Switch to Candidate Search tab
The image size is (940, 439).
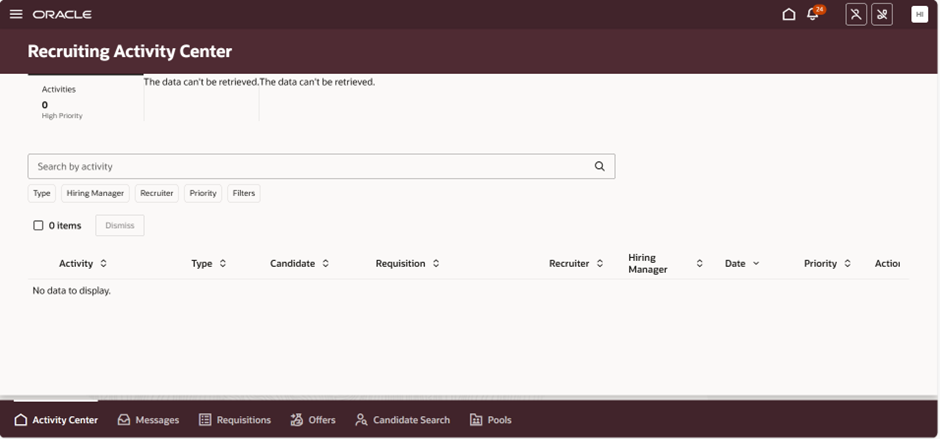402,420
